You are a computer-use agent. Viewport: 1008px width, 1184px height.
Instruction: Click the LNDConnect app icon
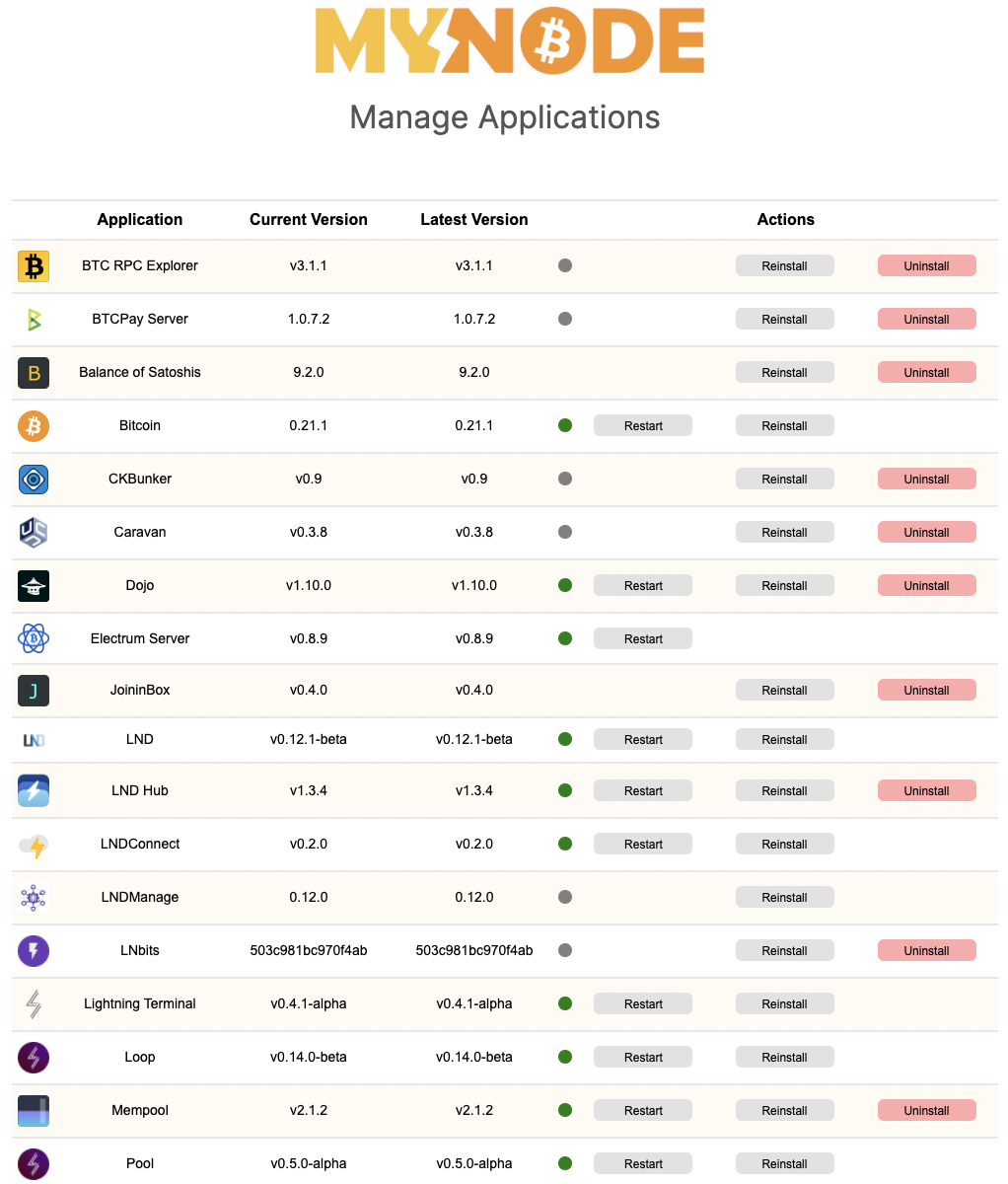click(34, 845)
